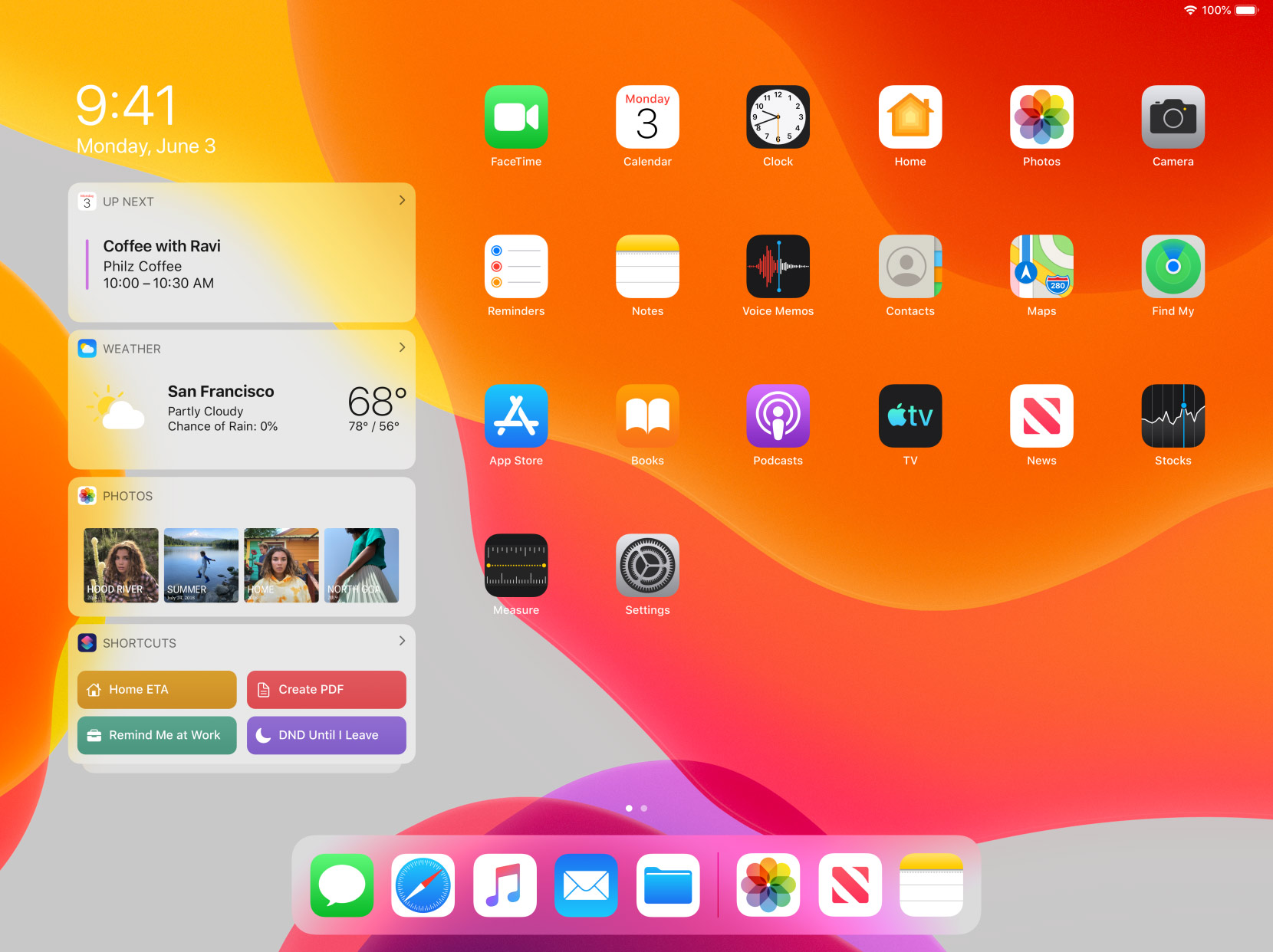
Task: Tap Remind Me at Work shortcut
Action: coord(157,735)
